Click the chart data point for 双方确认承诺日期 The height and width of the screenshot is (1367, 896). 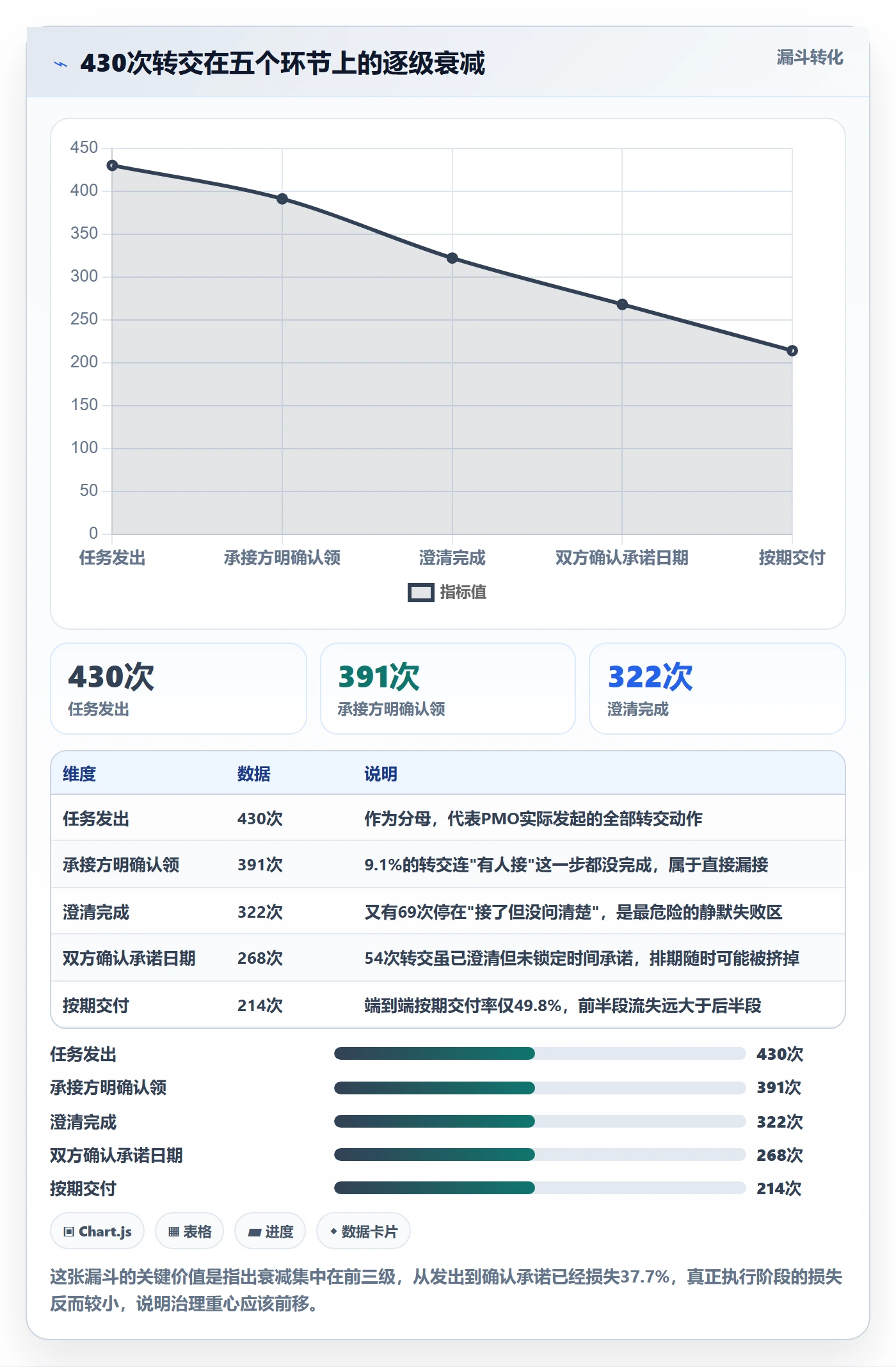pyautogui.click(x=622, y=305)
